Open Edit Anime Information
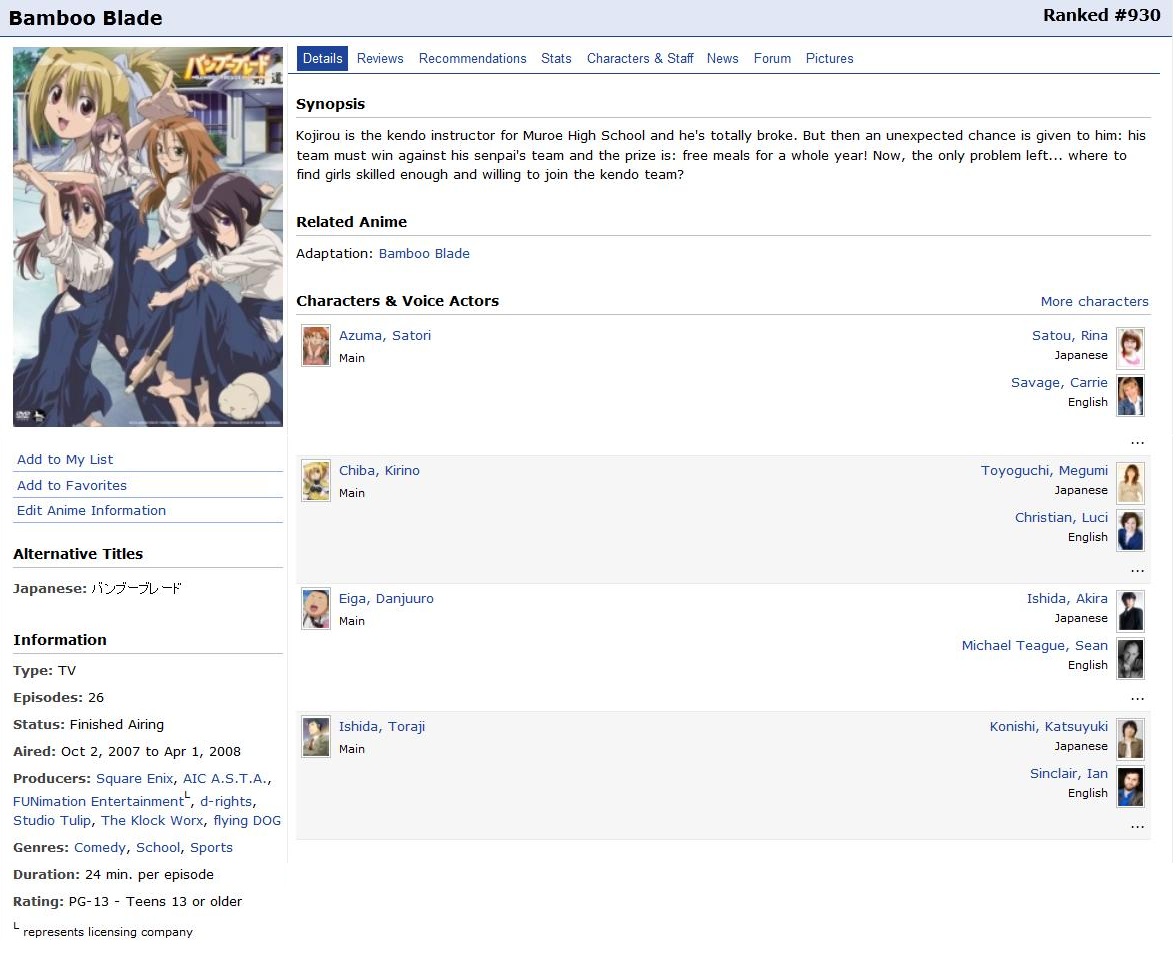The image size is (1176, 953). pyautogui.click(x=92, y=511)
